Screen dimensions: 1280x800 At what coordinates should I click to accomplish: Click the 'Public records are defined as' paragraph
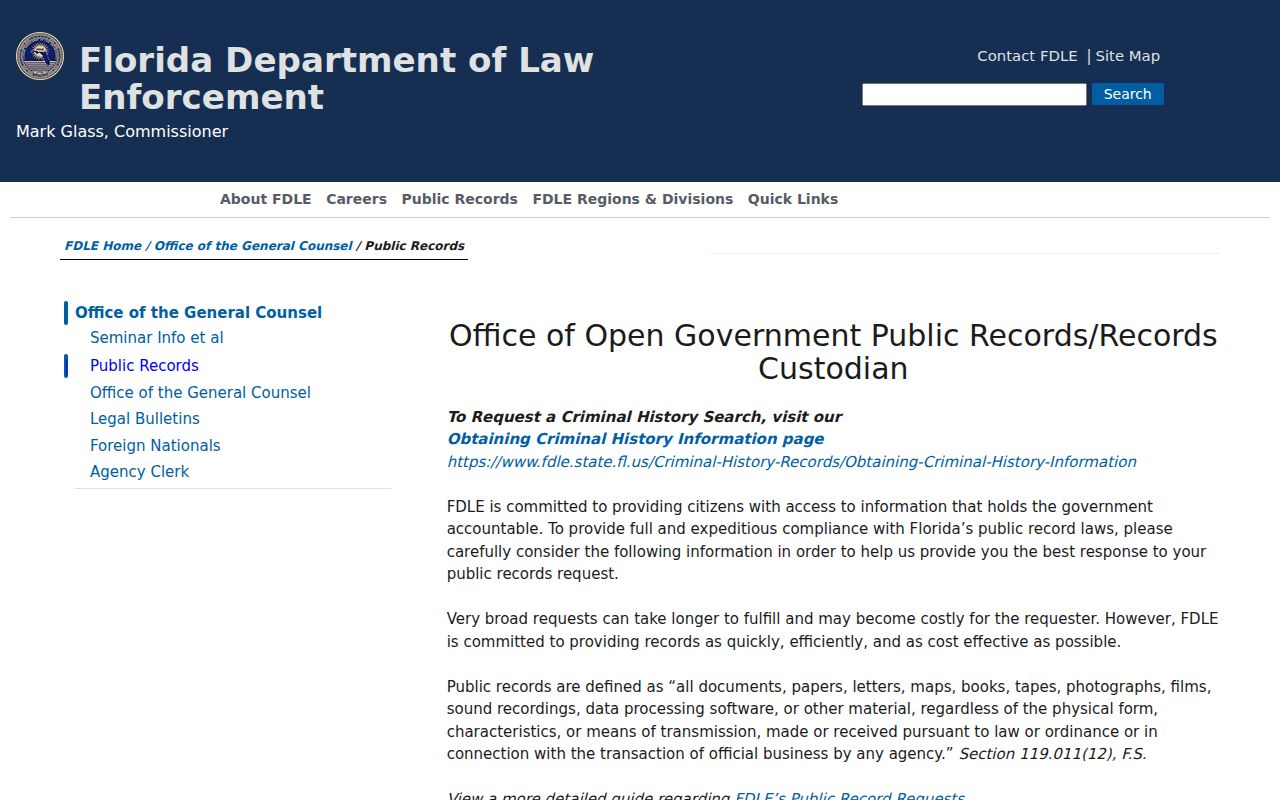coord(833,720)
